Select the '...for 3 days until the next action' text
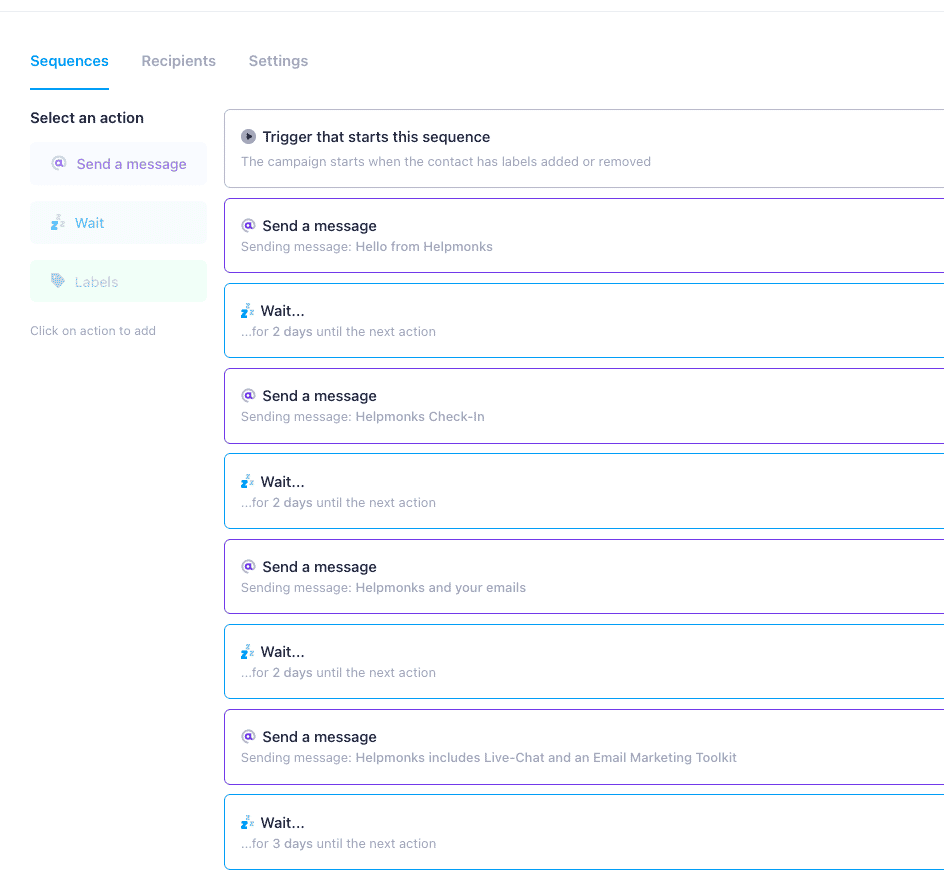The image size is (944, 877). pyautogui.click(x=338, y=843)
